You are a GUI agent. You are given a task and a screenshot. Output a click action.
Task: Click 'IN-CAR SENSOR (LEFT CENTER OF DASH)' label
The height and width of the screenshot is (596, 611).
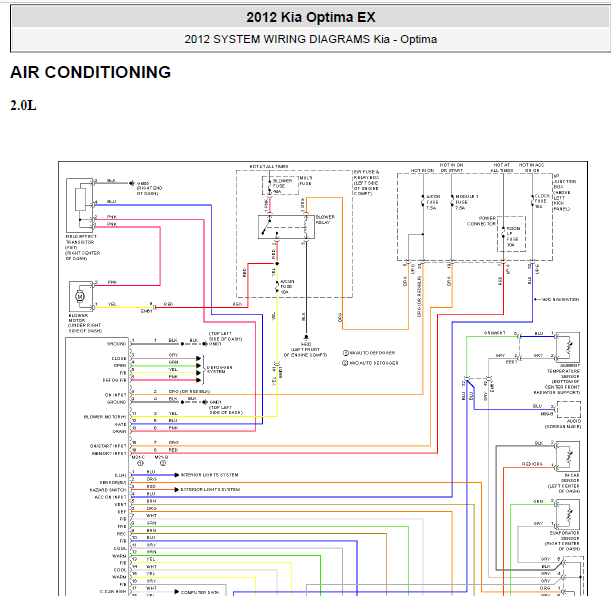click(x=564, y=483)
